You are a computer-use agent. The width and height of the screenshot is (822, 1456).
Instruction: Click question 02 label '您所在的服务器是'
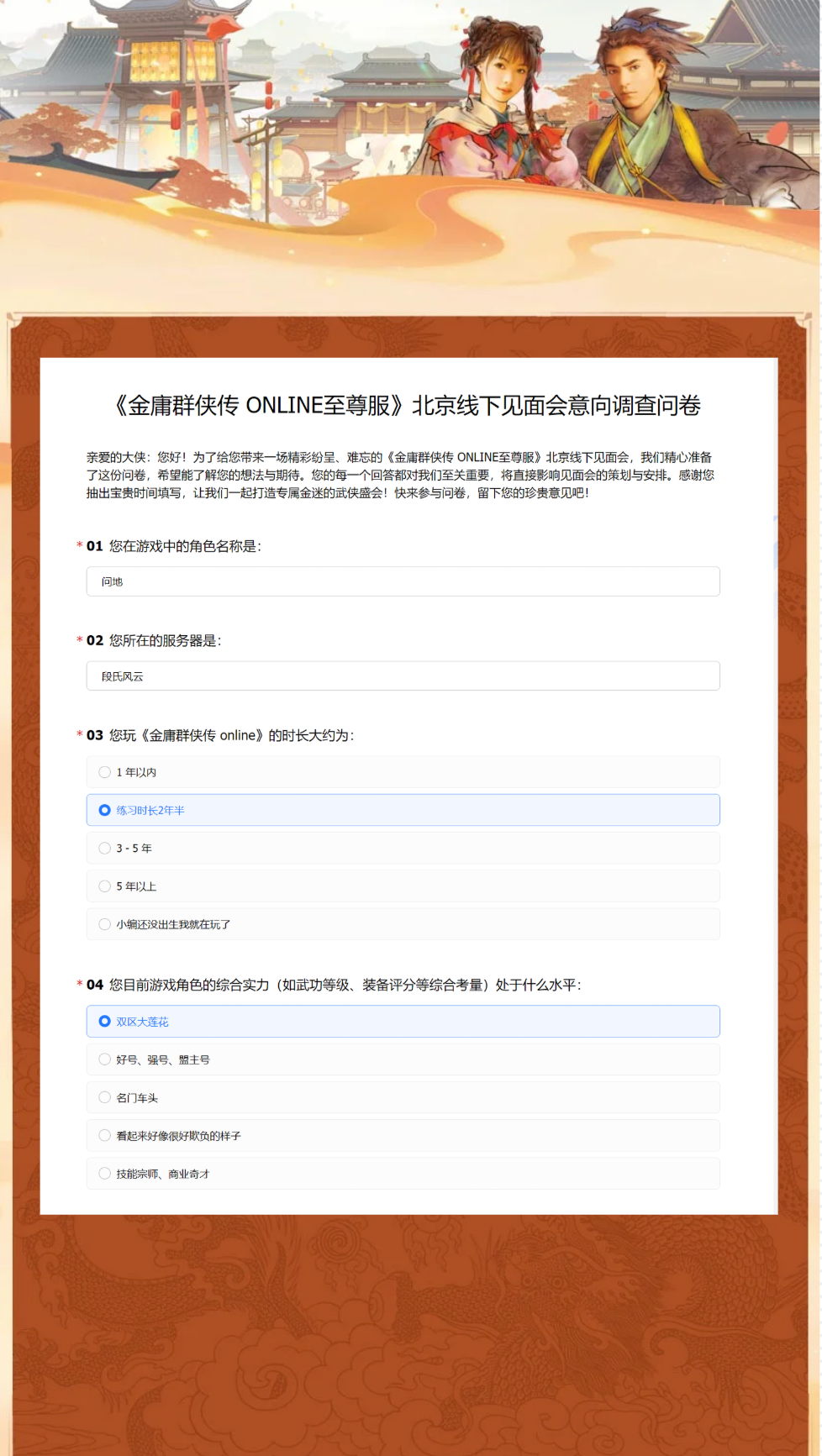165,640
